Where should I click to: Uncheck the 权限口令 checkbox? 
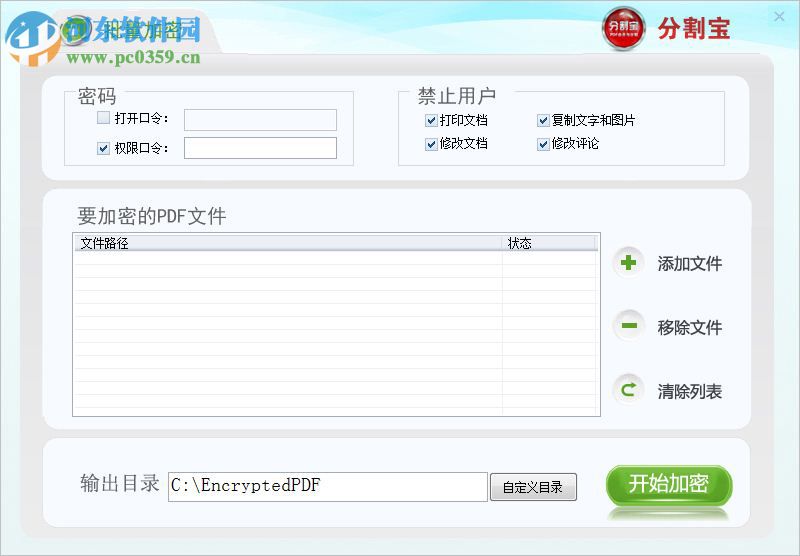point(104,148)
